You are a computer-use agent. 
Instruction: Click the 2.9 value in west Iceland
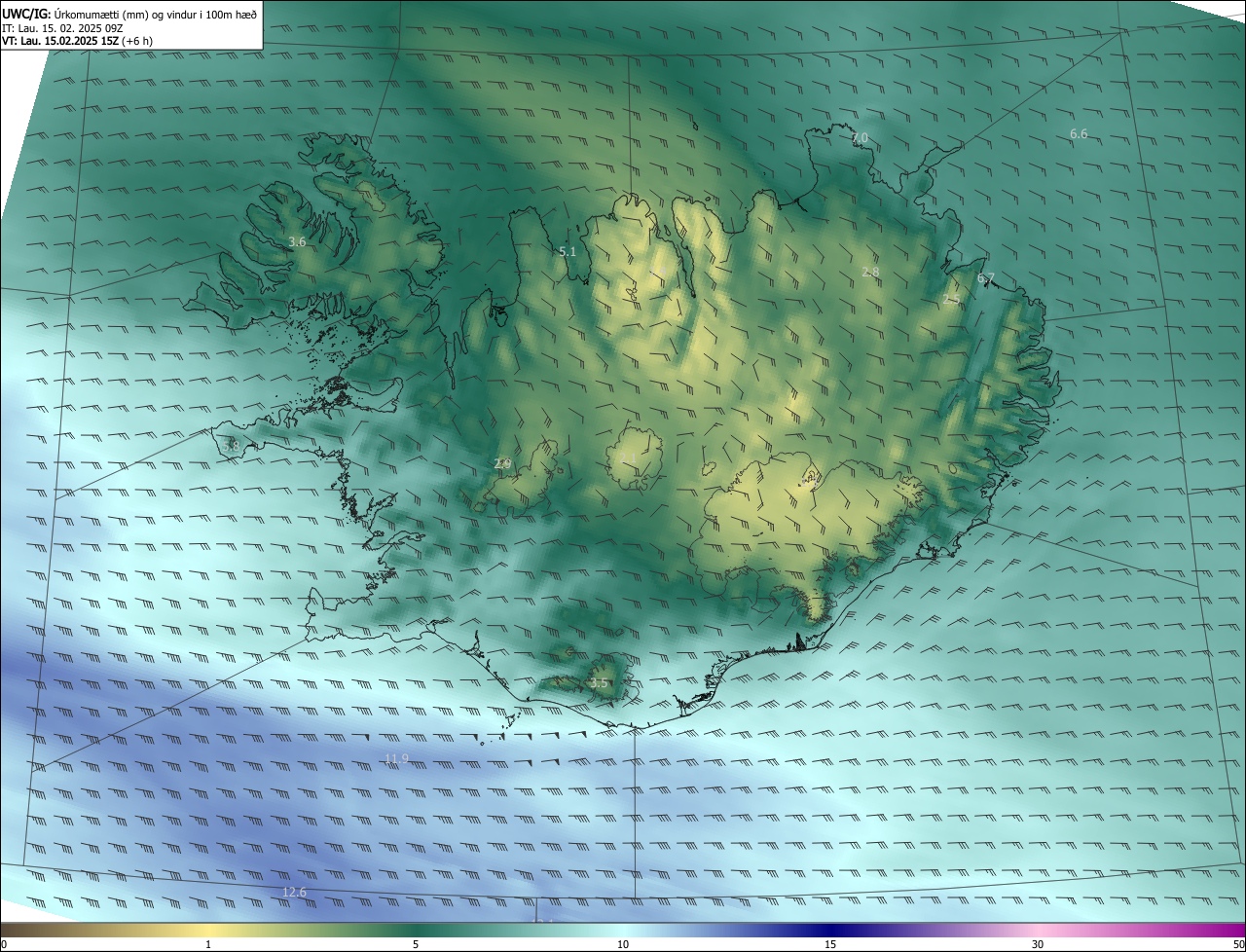pyautogui.click(x=502, y=464)
